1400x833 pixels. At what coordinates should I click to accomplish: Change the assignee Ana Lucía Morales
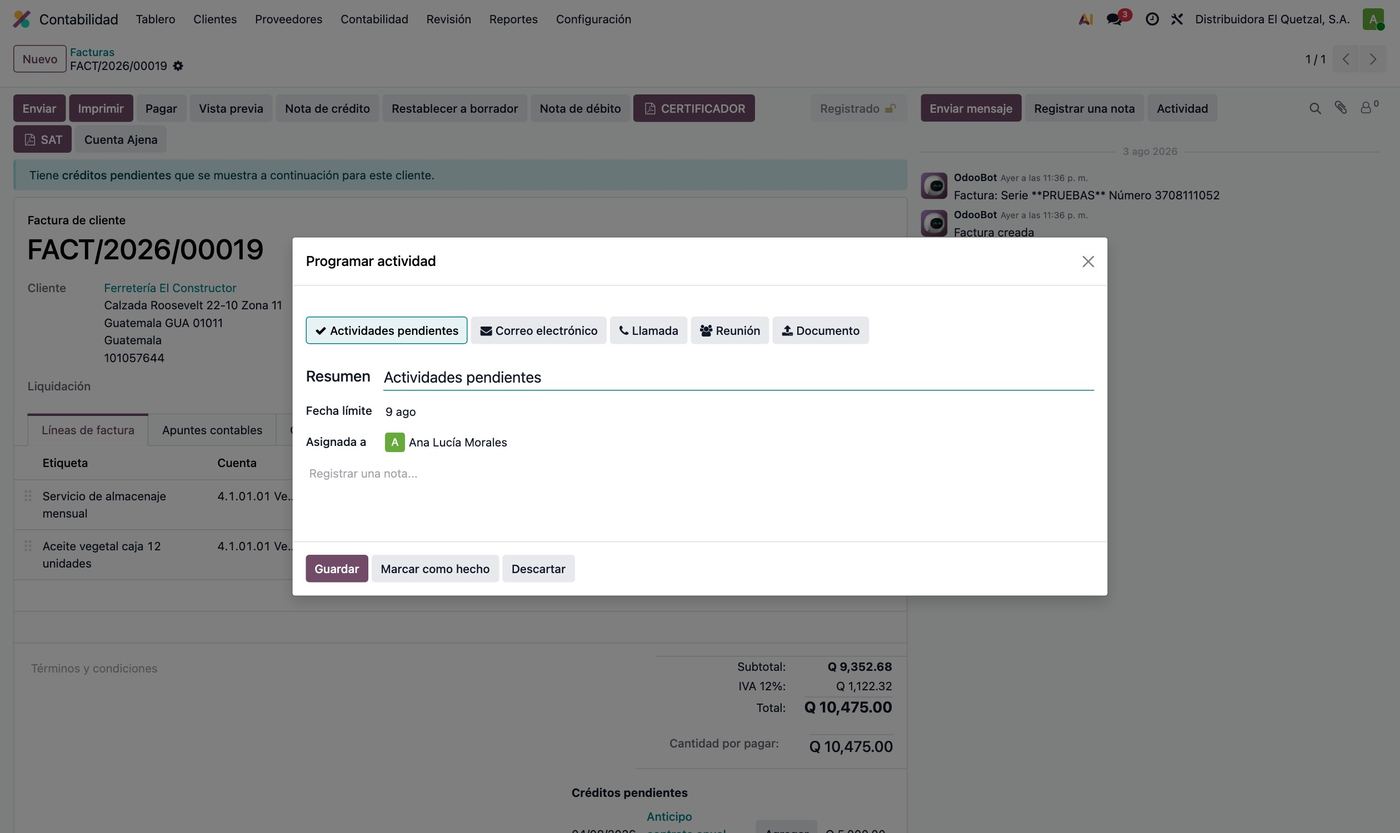(x=457, y=442)
